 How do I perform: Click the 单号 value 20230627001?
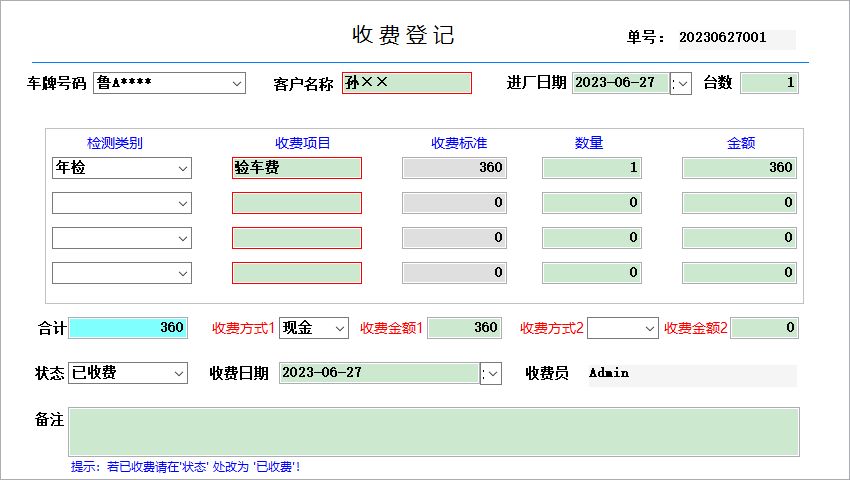723,37
